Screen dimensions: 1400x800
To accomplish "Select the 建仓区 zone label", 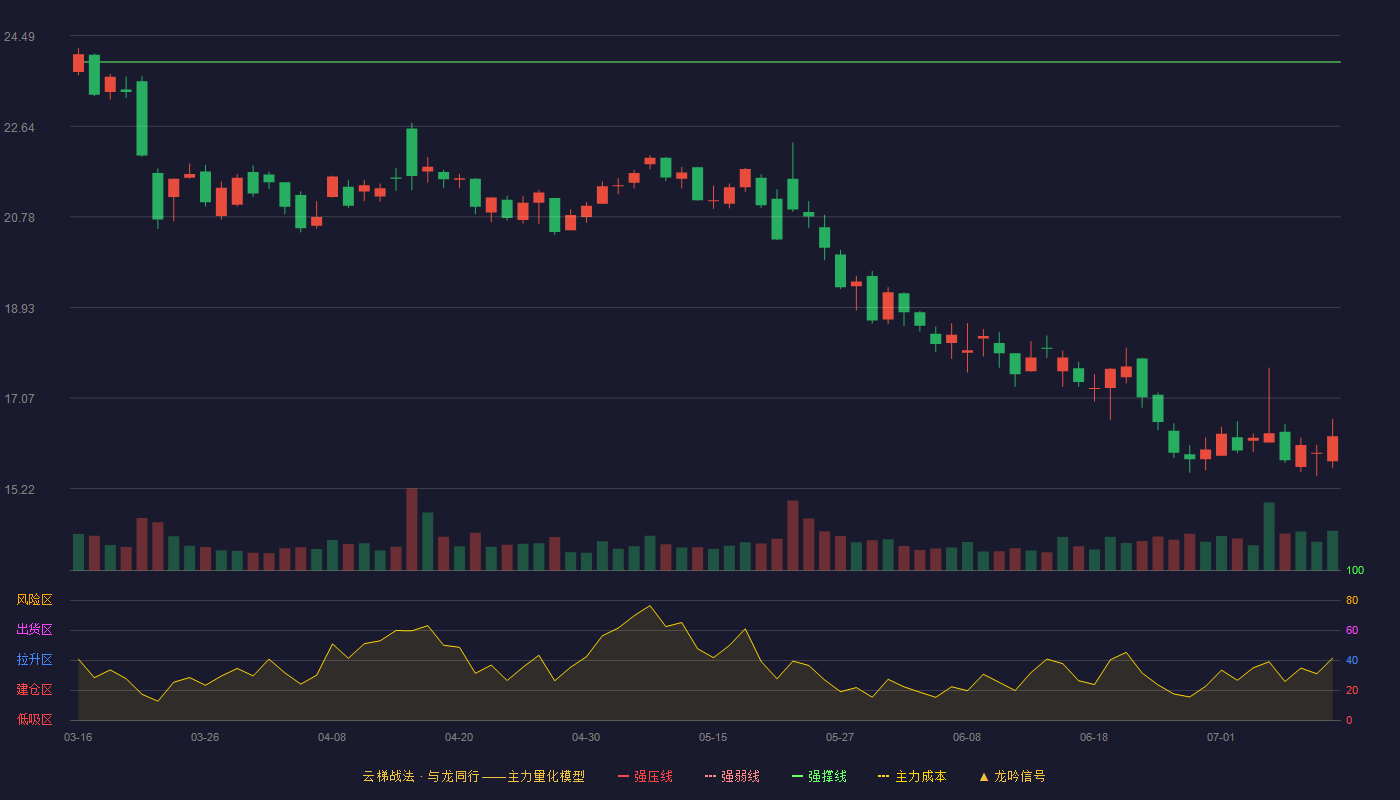I will click(x=34, y=690).
